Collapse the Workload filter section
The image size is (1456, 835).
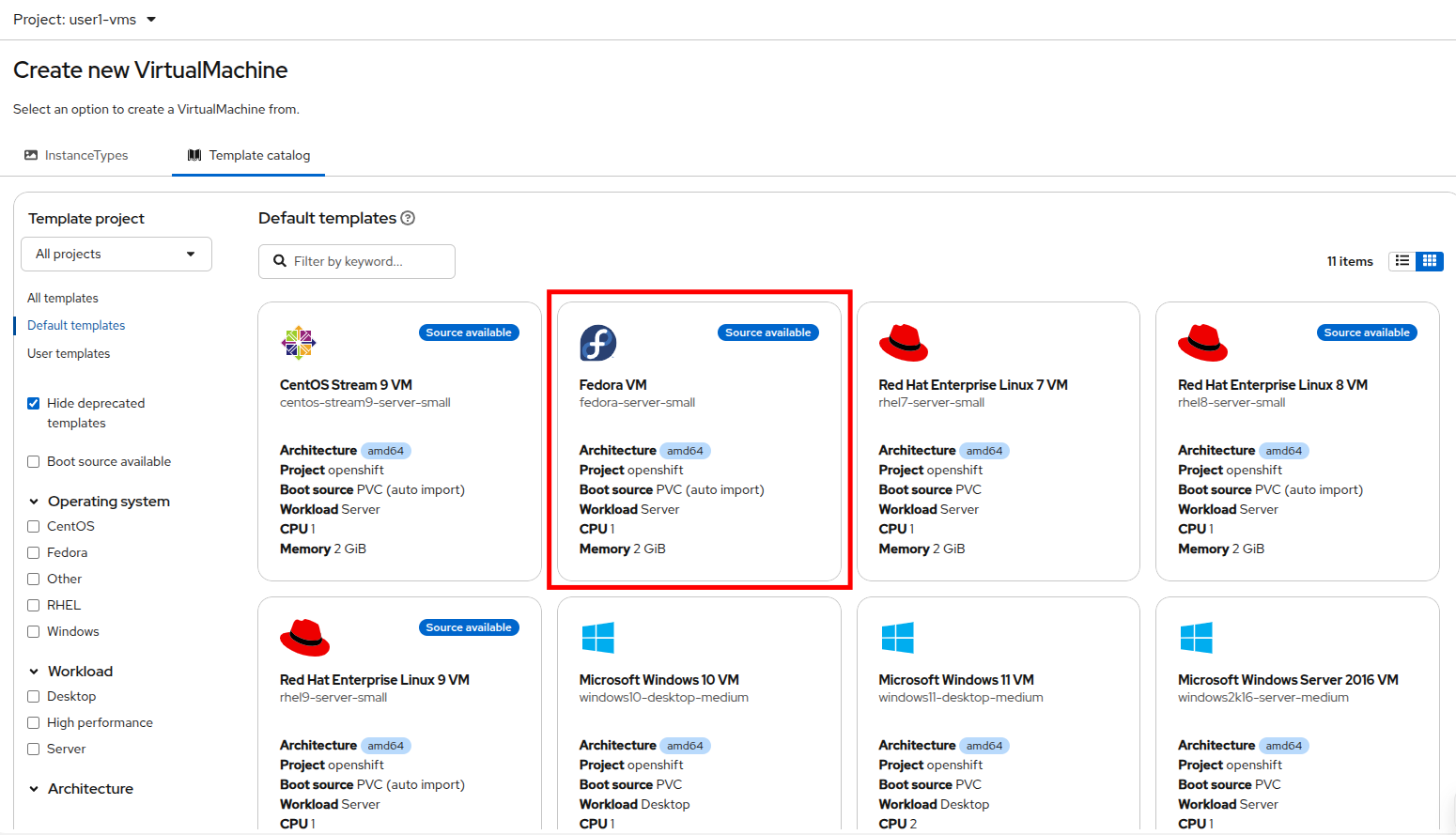pos(34,672)
